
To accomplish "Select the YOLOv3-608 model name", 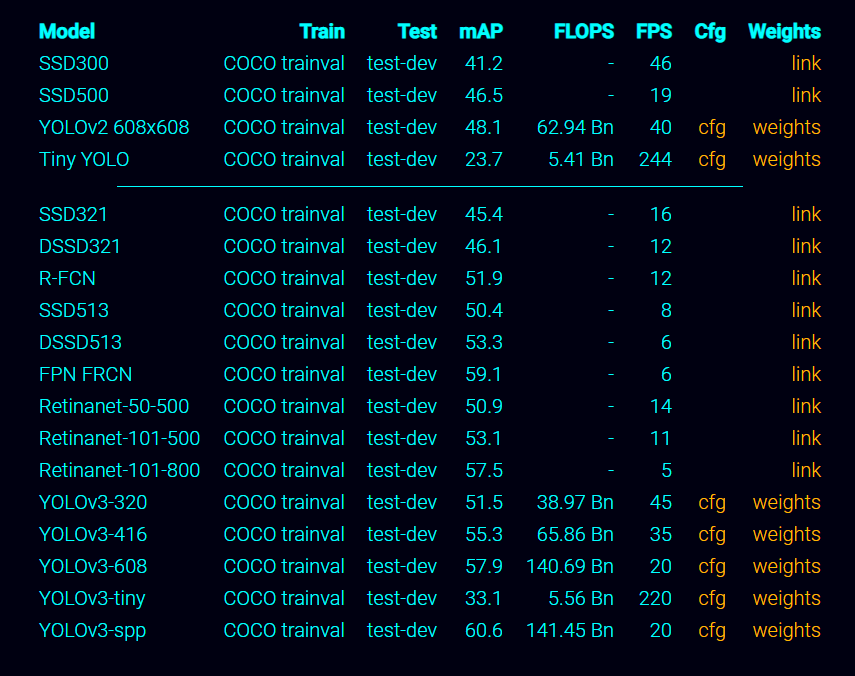I will click(x=93, y=566).
